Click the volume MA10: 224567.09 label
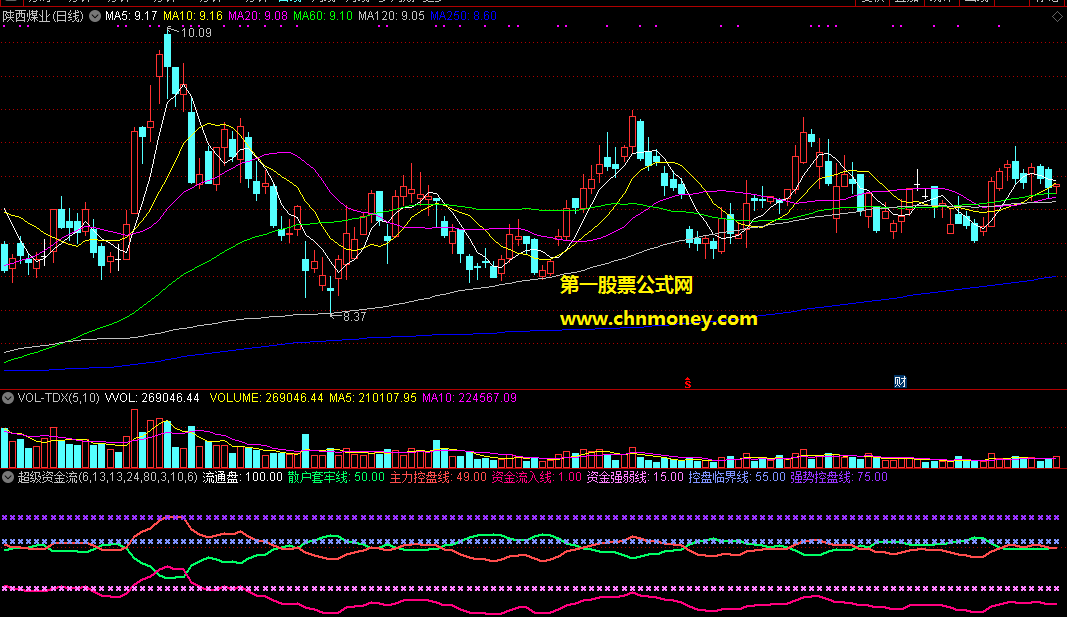1067x617 pixels. tap(469, 398)
